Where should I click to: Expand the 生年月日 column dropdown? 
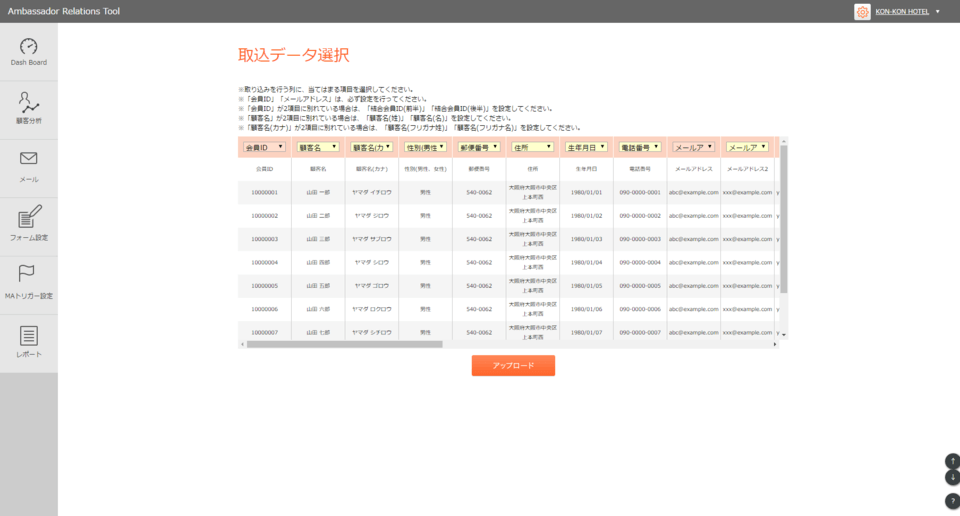pyautogui.click(x=586, y=147)
